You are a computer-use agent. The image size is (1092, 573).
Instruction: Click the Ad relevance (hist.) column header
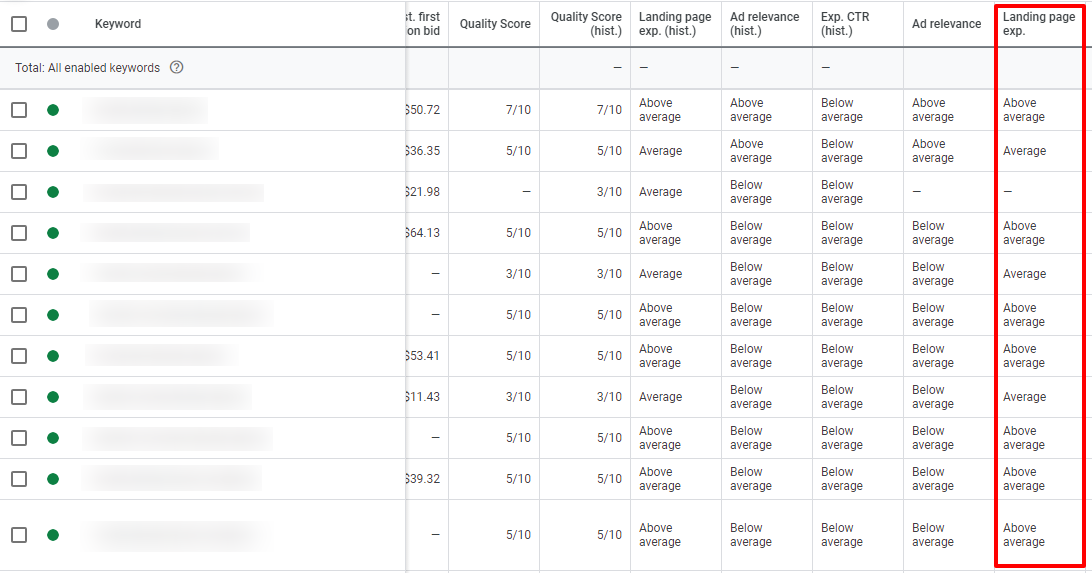point(764,24)
